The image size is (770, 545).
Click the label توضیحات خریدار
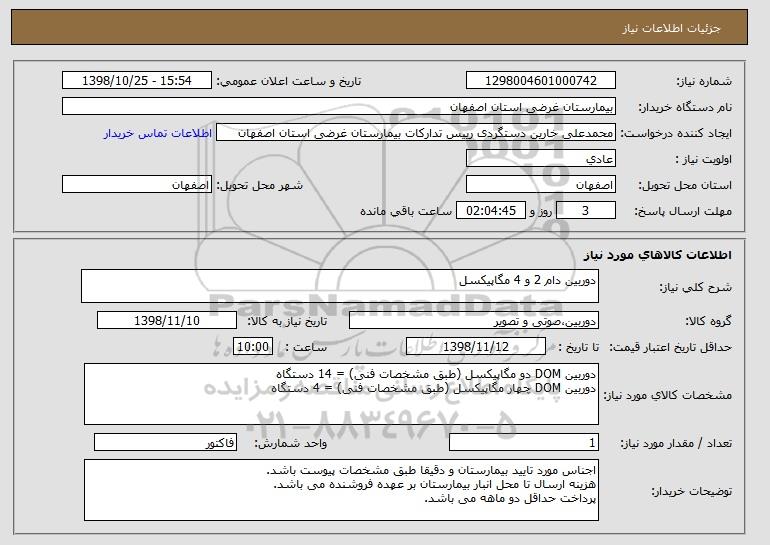pos(691,491)
